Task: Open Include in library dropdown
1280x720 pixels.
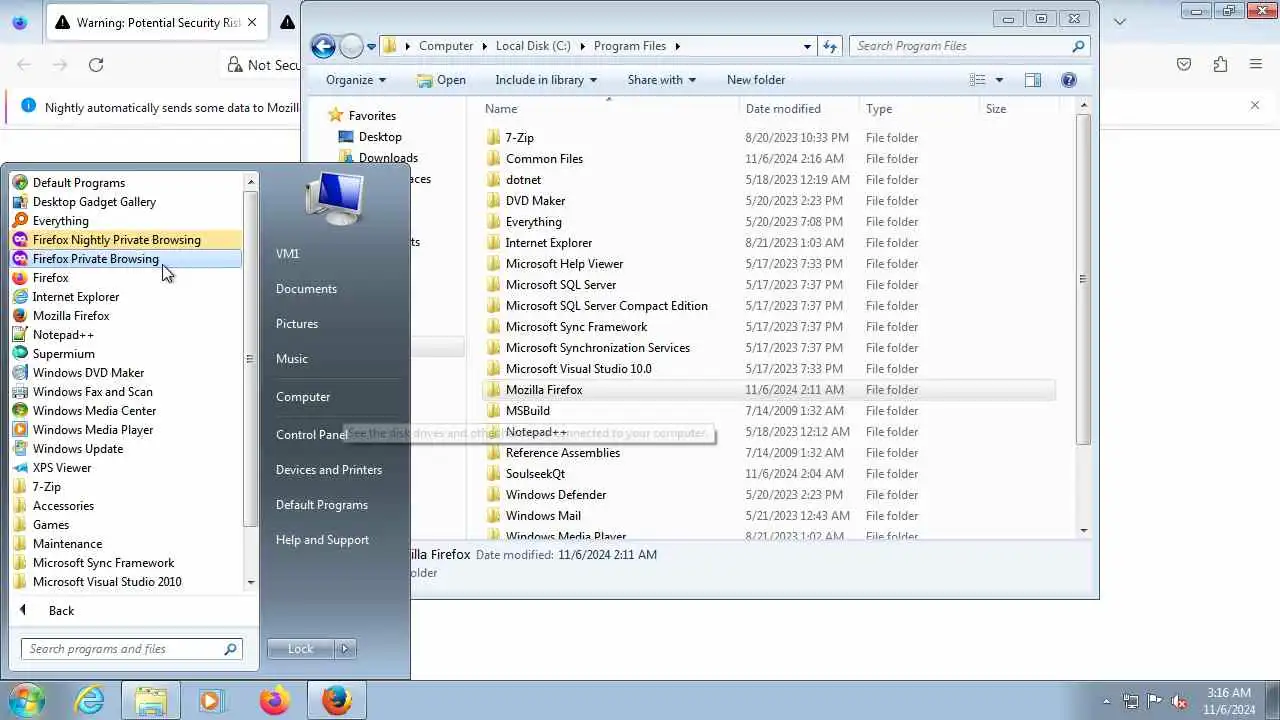Action: [x=546, y=80]
